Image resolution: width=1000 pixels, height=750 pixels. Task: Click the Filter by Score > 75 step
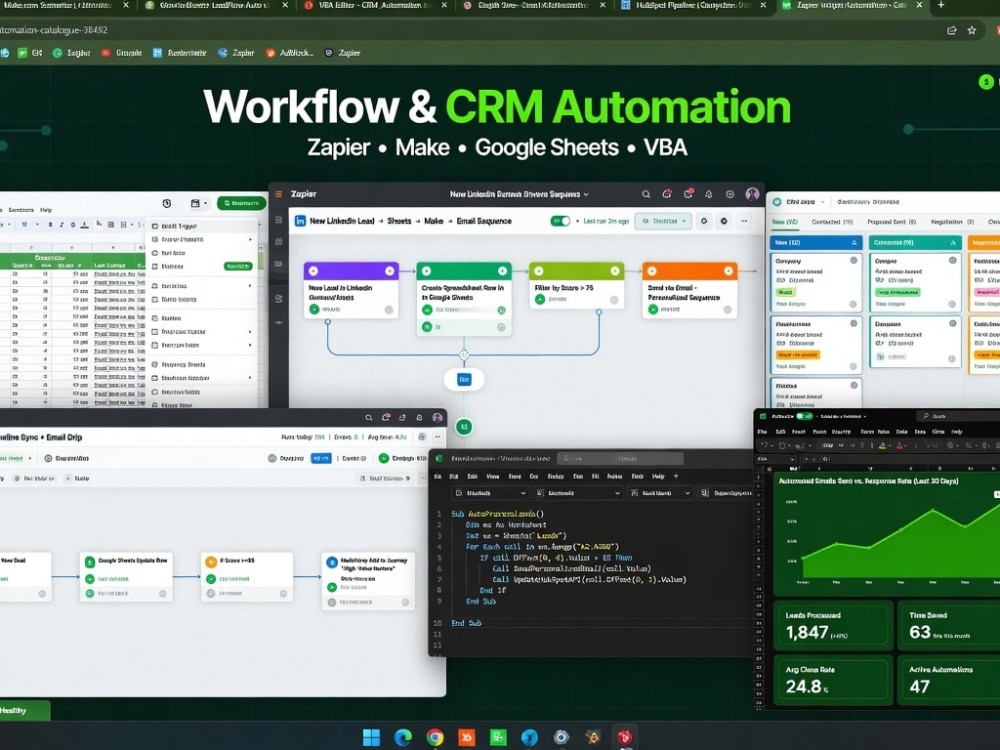(x=577, y=286)
